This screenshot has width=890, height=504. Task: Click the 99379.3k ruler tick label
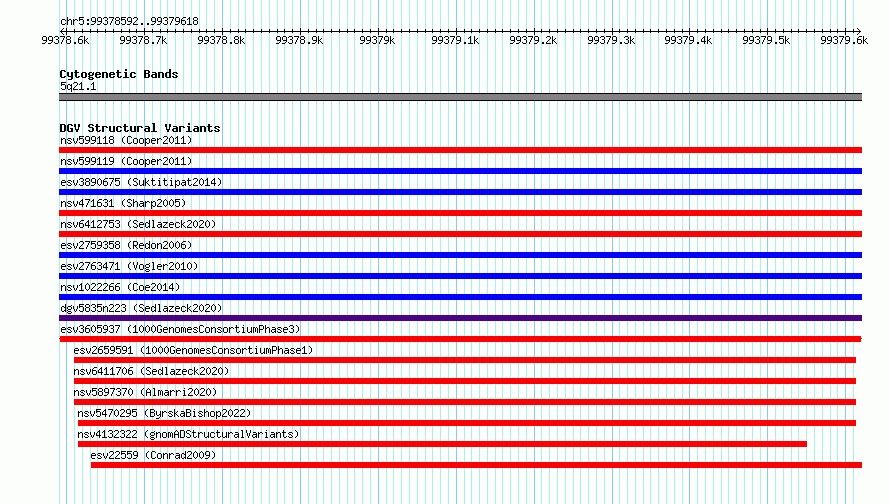pos(611,40)
